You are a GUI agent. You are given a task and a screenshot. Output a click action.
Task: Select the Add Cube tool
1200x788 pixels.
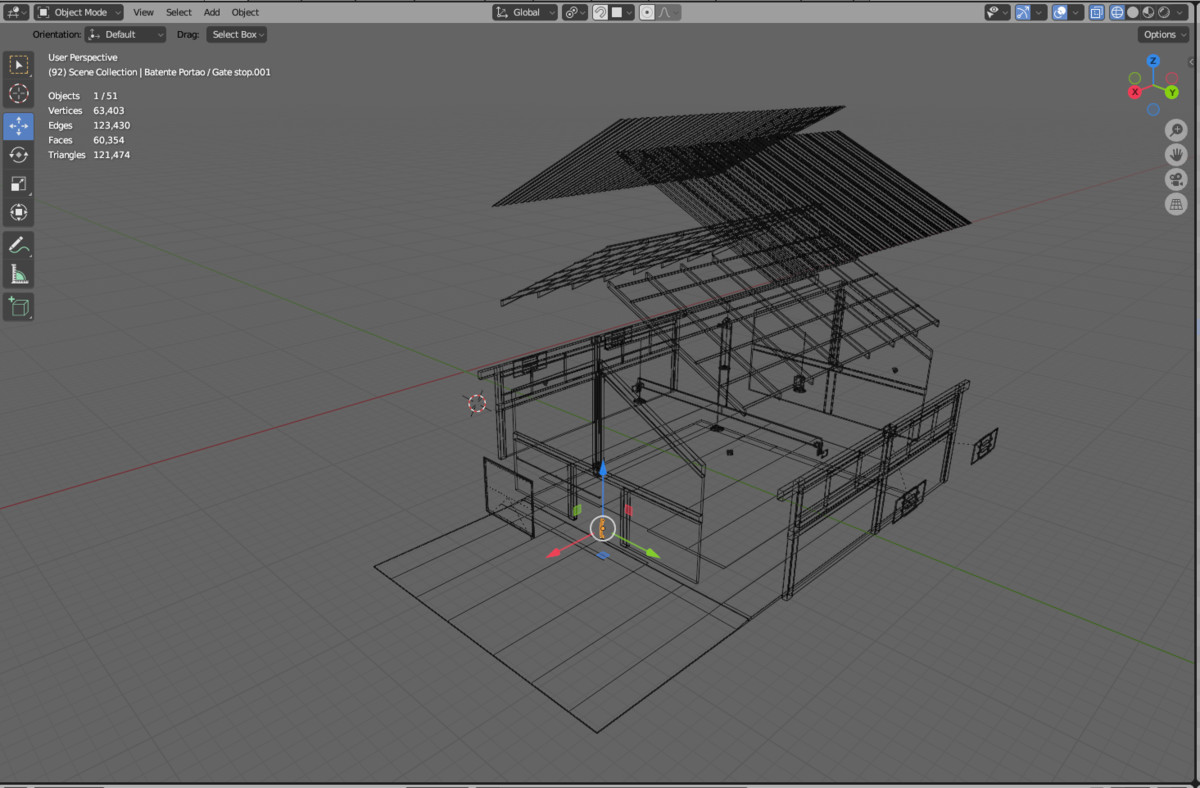point(18,306)
